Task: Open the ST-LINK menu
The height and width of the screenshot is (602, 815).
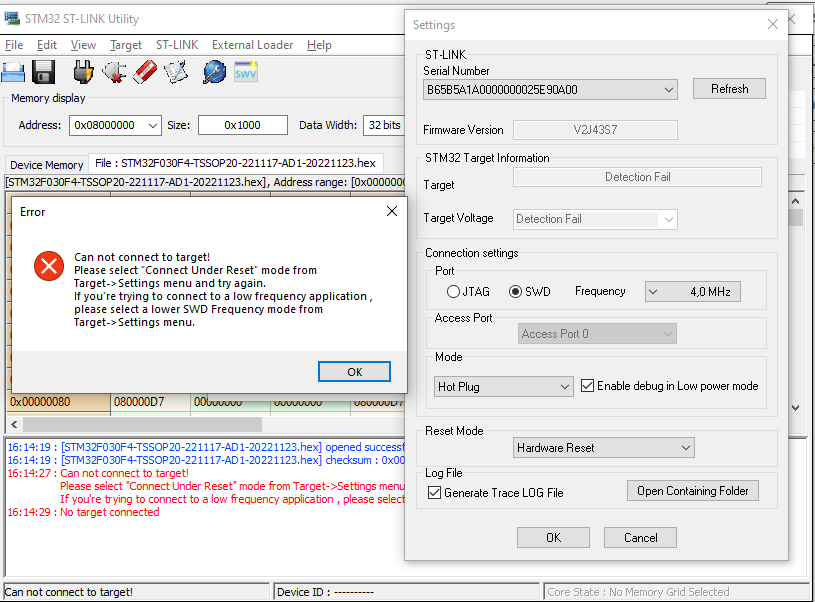Action: tap(177, 45)
